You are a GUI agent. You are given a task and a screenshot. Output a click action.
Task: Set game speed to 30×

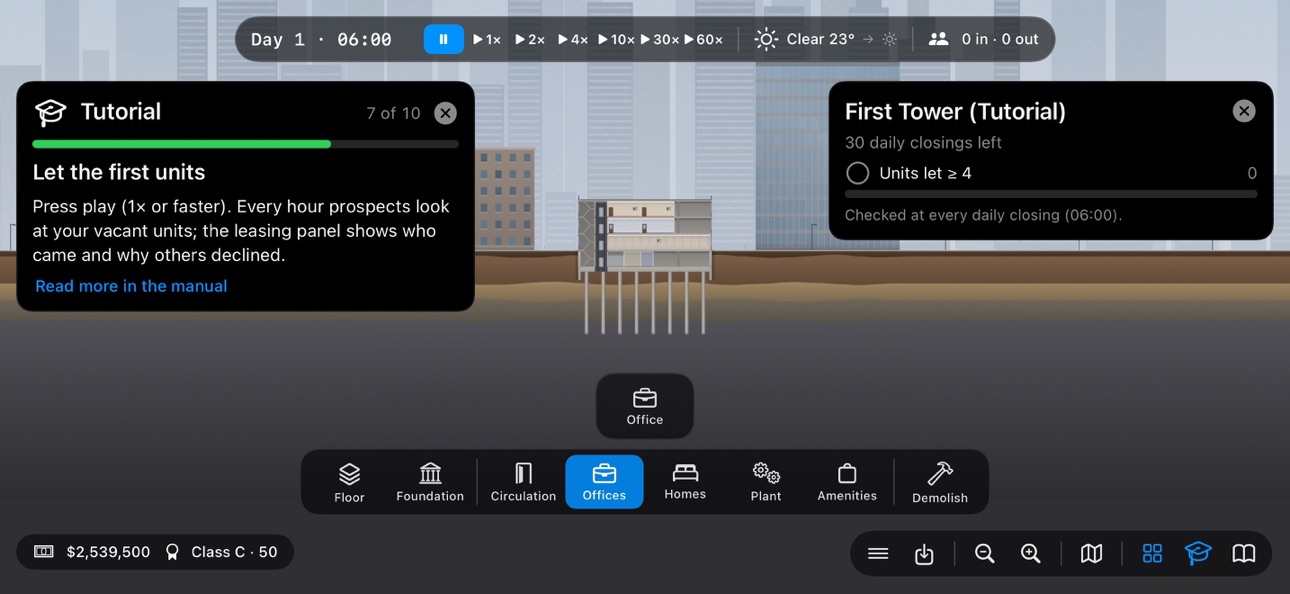tap(660, 40)
